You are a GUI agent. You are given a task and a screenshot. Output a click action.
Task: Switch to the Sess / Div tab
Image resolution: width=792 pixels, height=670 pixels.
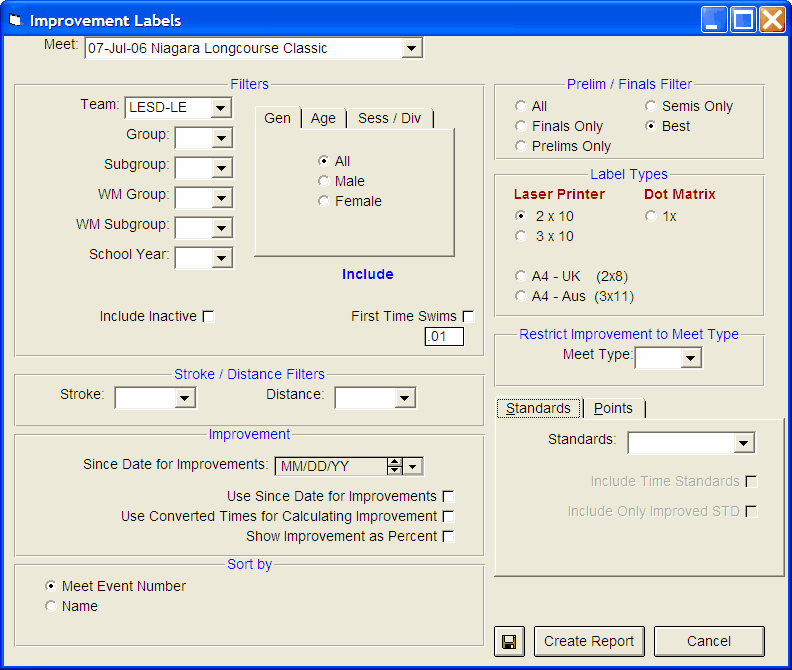point(389,118)
